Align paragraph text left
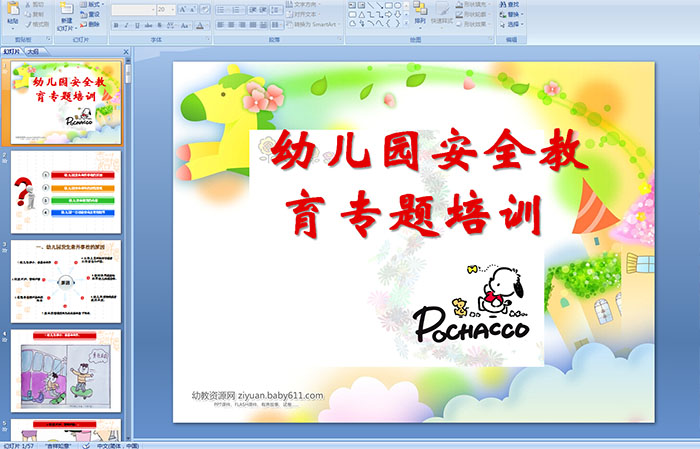The image size is (700, 449). tap(220, 25)
